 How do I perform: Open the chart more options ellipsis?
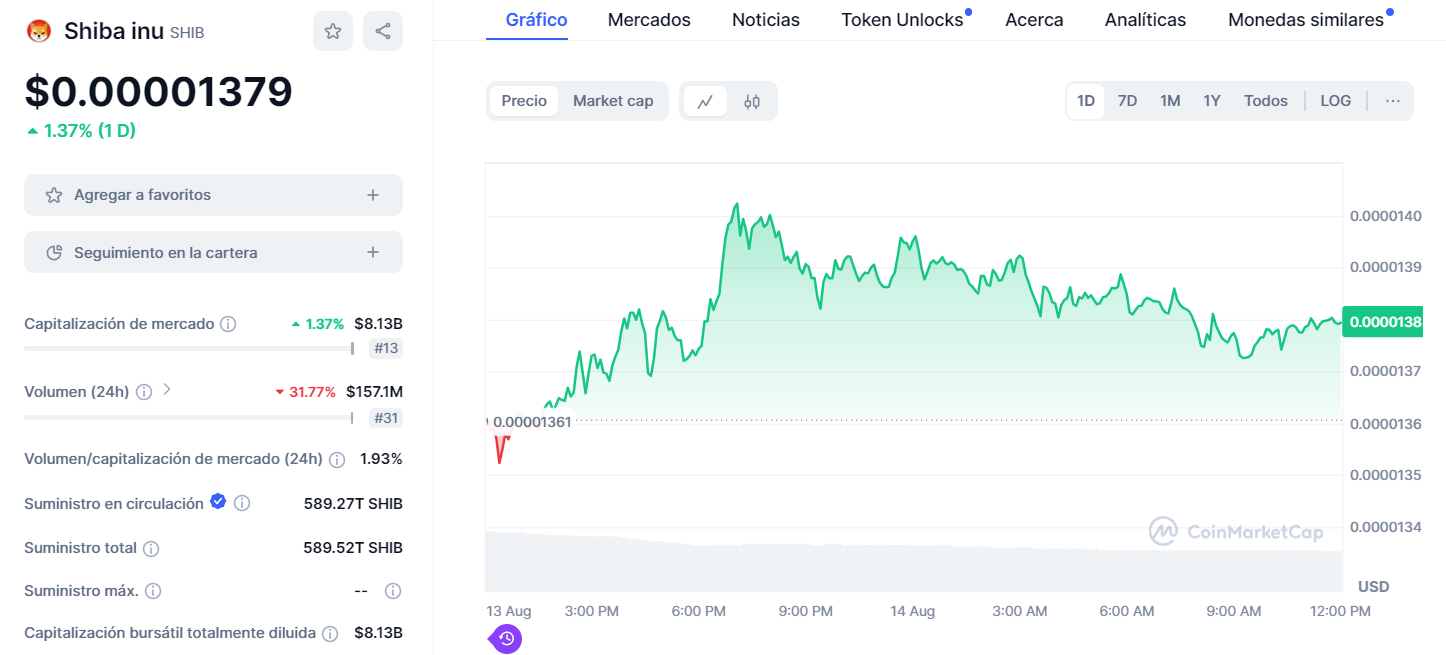coord(1393,101)
